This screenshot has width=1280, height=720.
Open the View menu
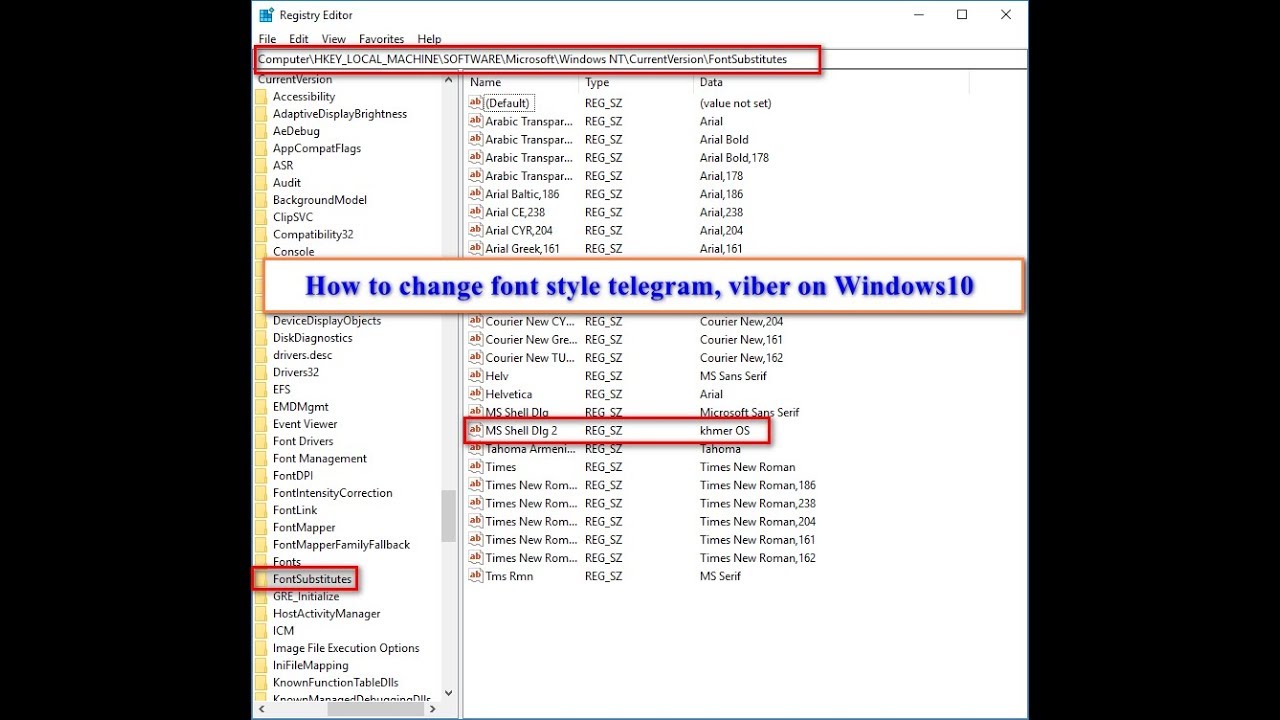pyautogui.click(x=334, y=39)
